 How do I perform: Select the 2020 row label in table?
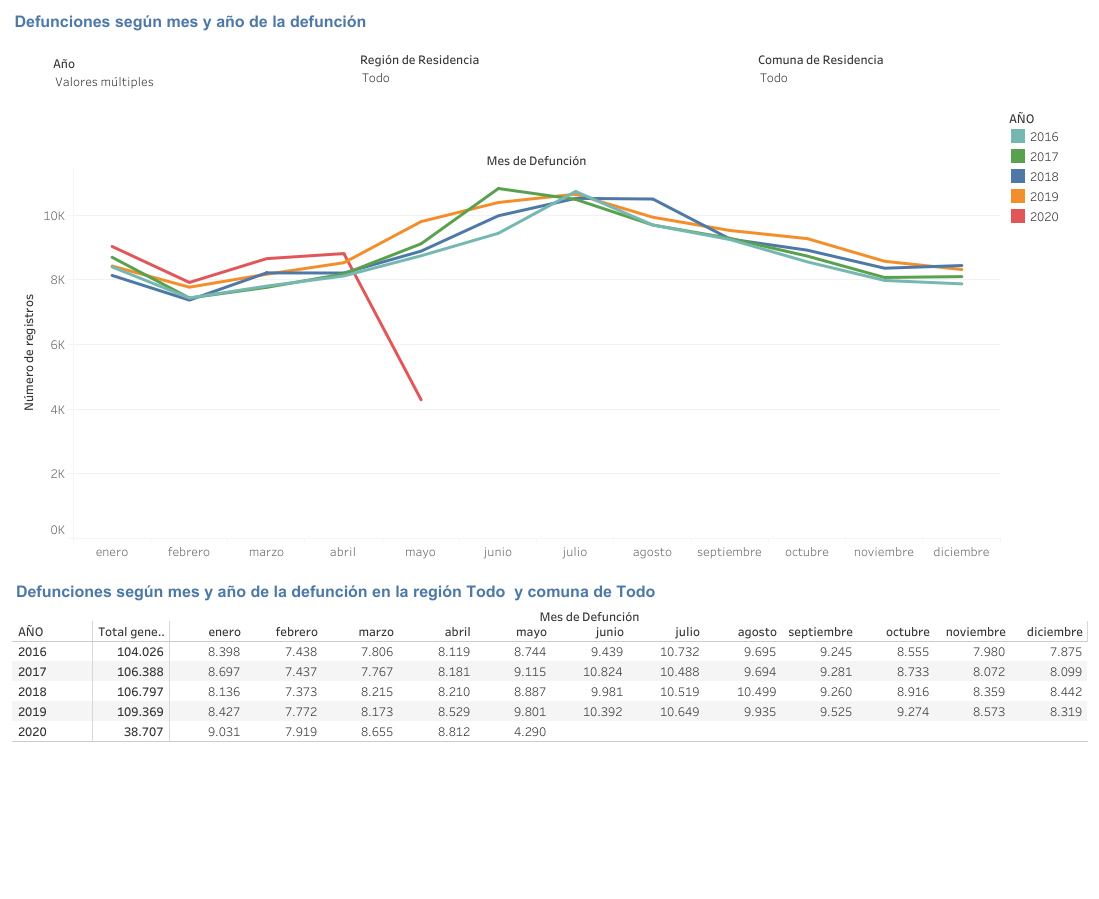point(31,732)
